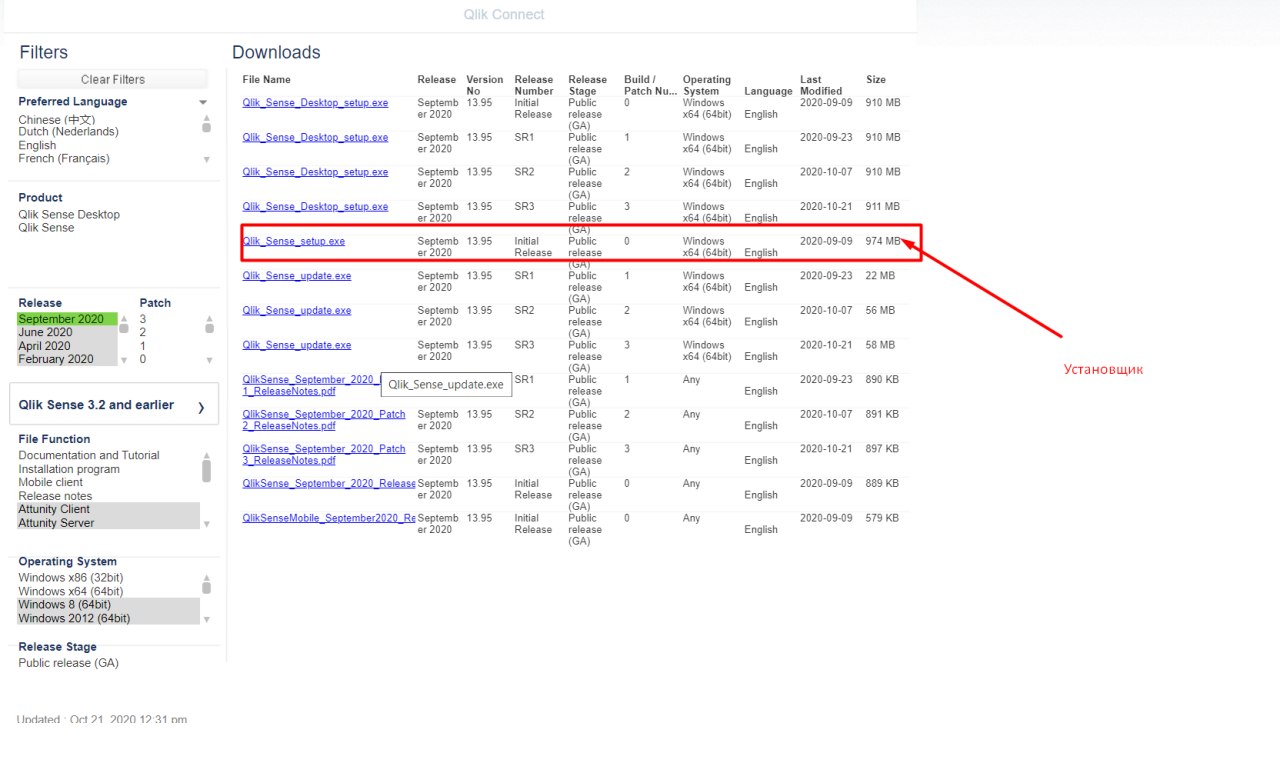Select September 2020 release
This screenshot has width=1280, height=763.
[67, 319]
